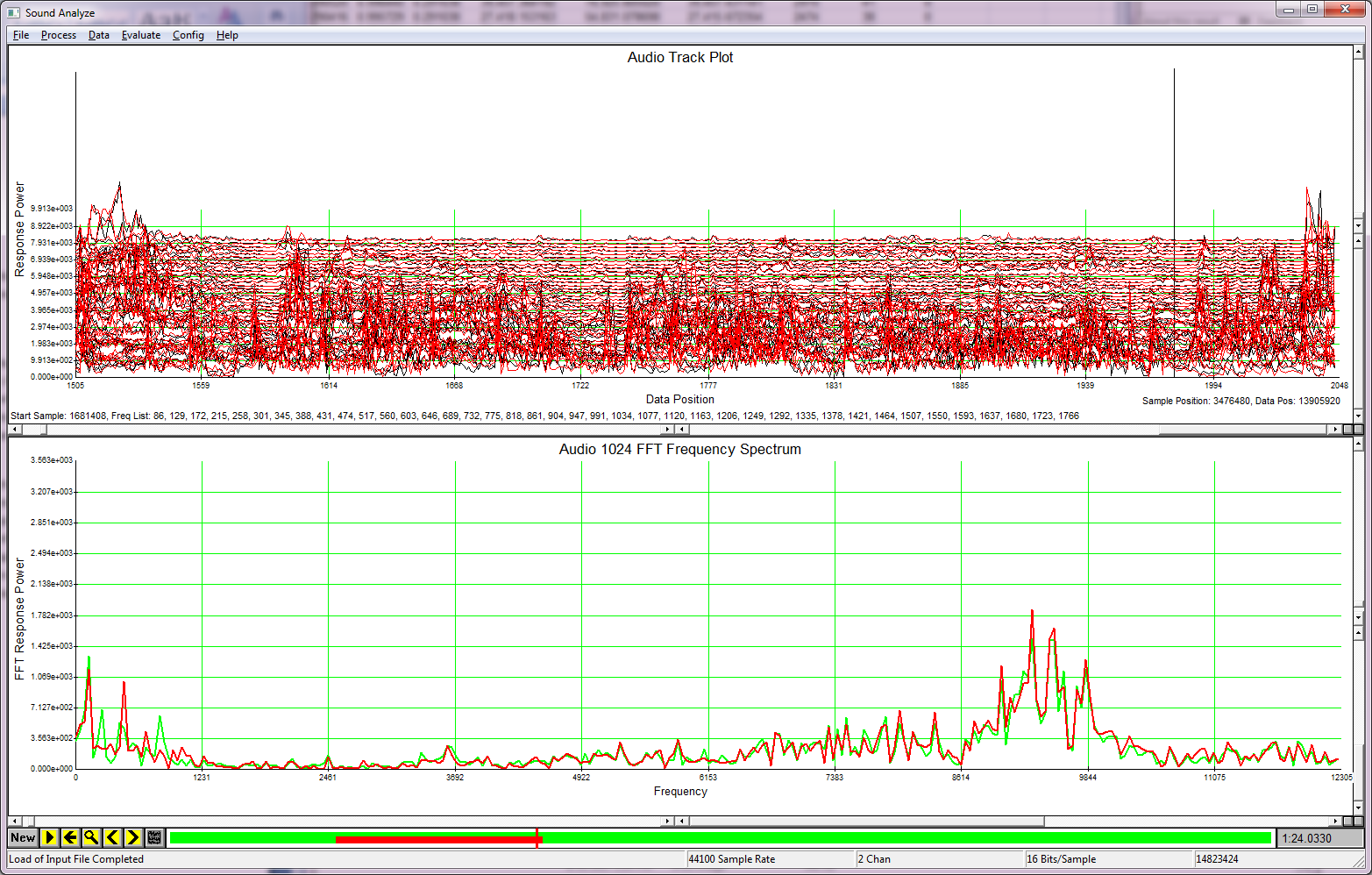Viewport: 1372px width, 875px height.
Task: Open the Config menu
Action: click(188, 35)
